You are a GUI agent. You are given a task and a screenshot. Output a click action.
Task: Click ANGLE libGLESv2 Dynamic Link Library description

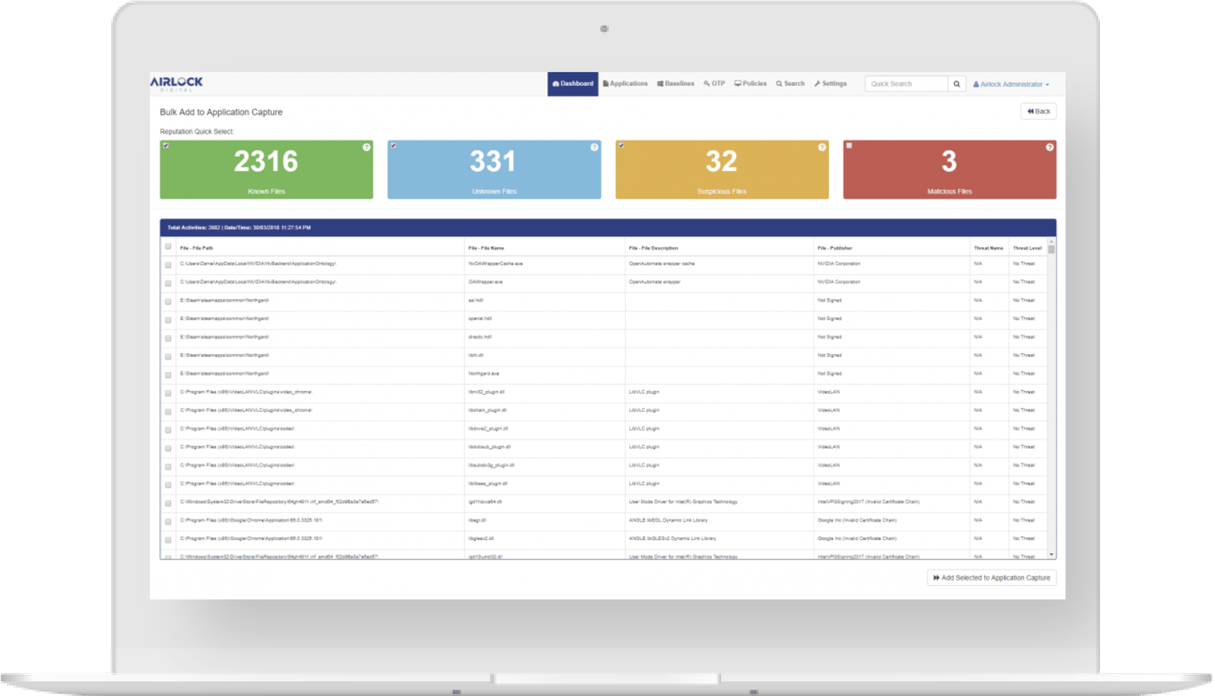tap(674, 538)
